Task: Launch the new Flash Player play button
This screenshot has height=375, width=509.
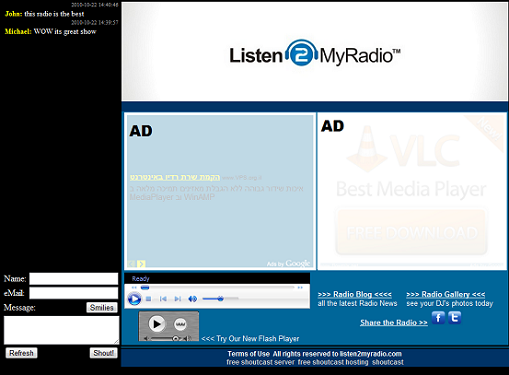Action: coord(157,324)
